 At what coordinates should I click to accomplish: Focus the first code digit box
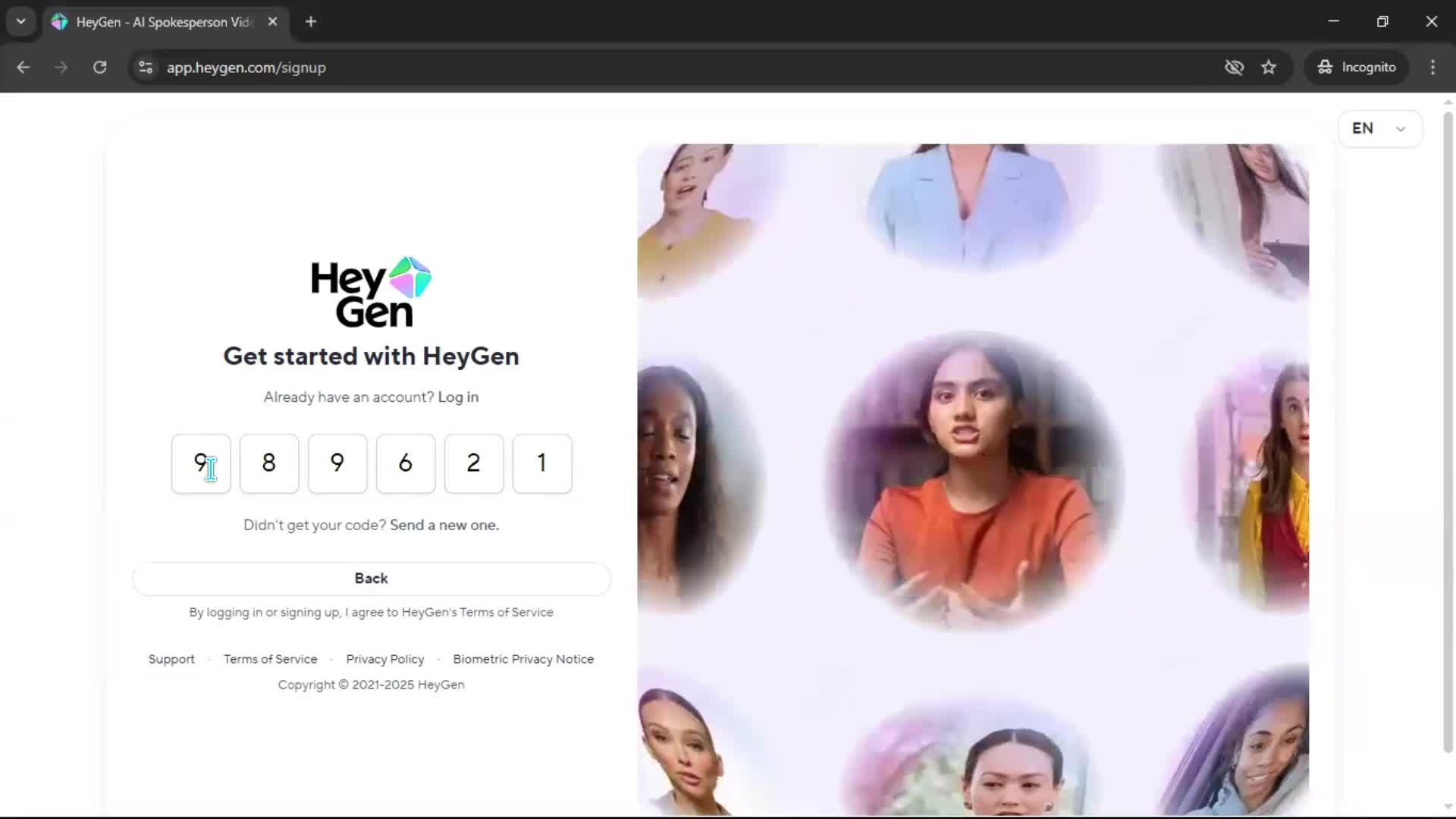[x=200, y=463]
